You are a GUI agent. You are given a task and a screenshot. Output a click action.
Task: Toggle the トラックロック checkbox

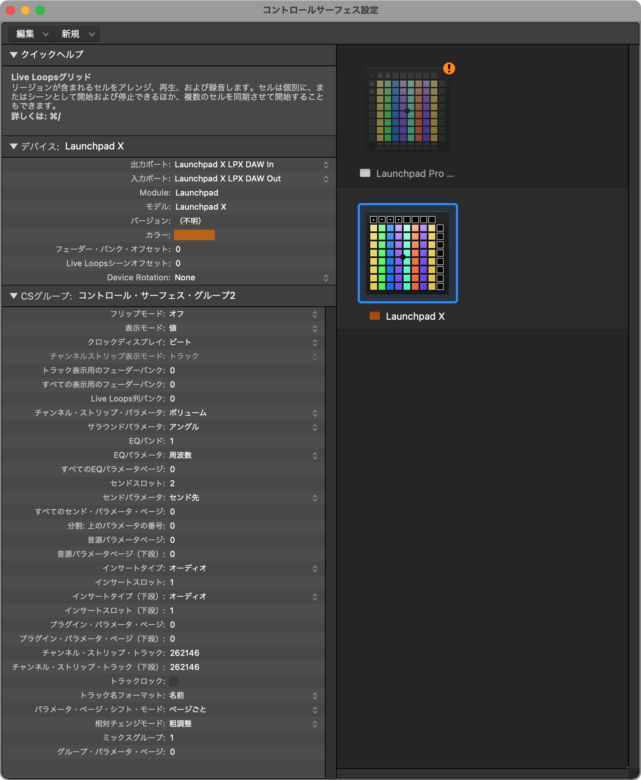(174, 681)
